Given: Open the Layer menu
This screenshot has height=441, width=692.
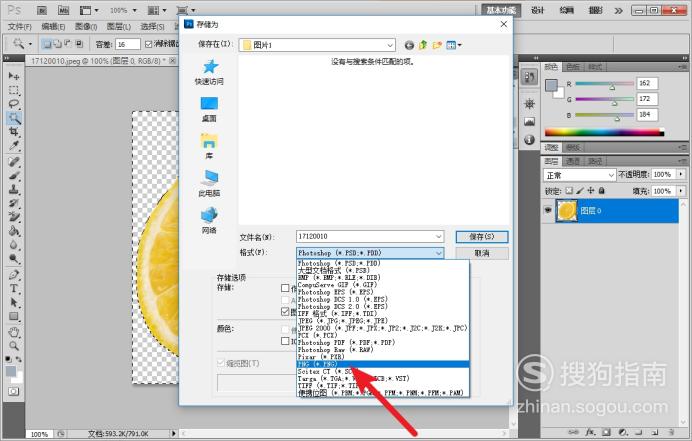Looking at the screenshot, I should coord(119,27).
